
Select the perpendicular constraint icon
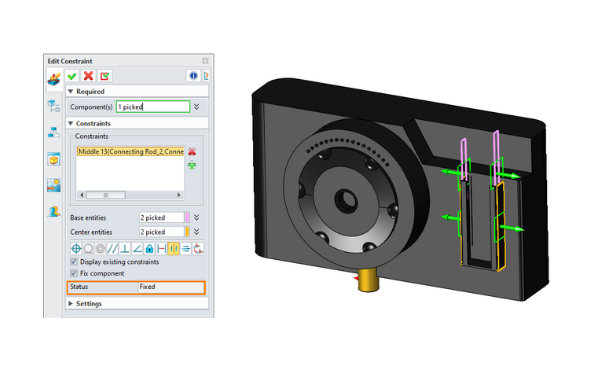pyautogui.click(x=124, y=249)
